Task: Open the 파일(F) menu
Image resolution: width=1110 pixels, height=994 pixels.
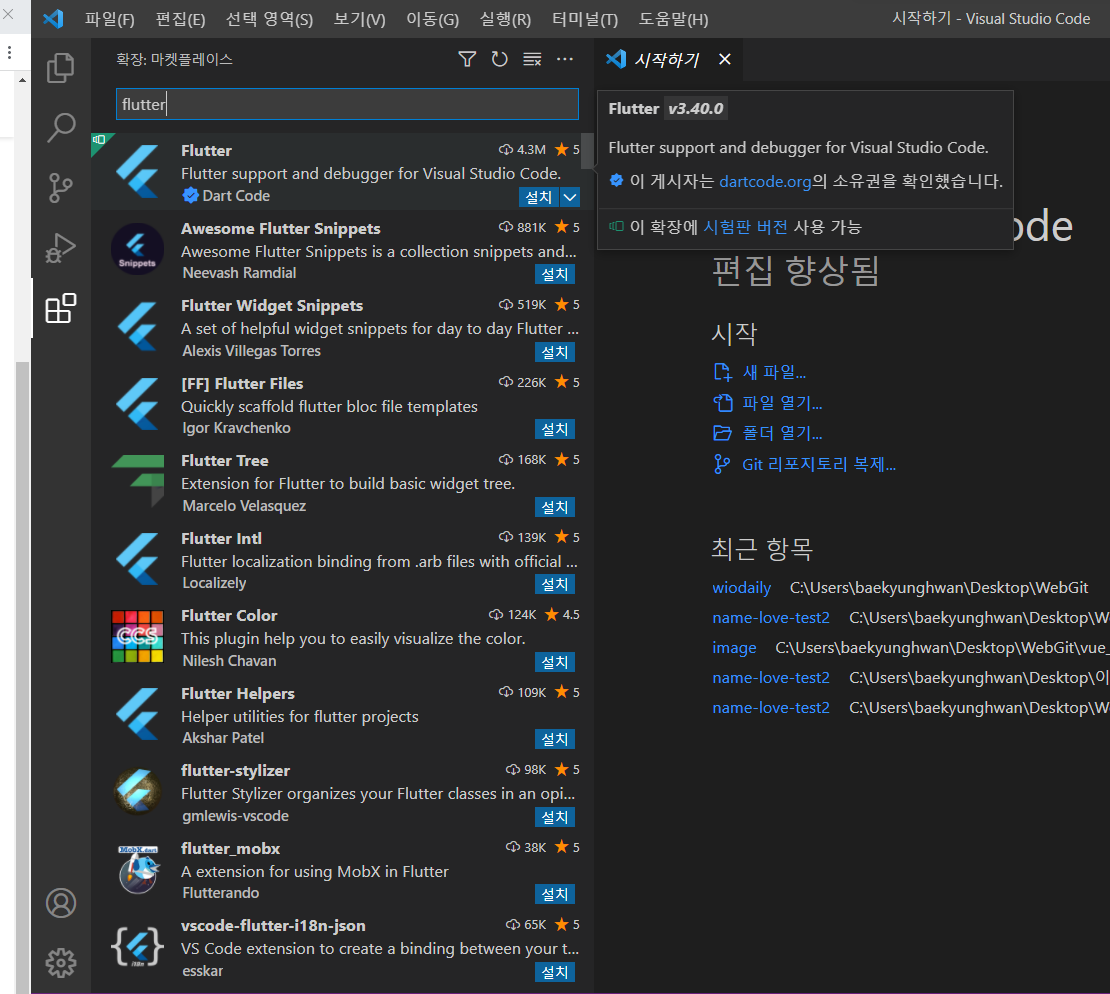Action: [110, 19]
